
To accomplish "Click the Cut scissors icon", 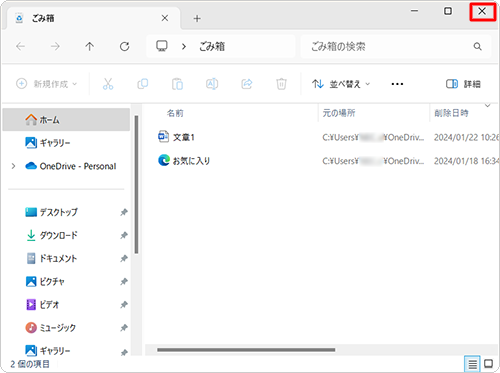I will coord(108,84).
